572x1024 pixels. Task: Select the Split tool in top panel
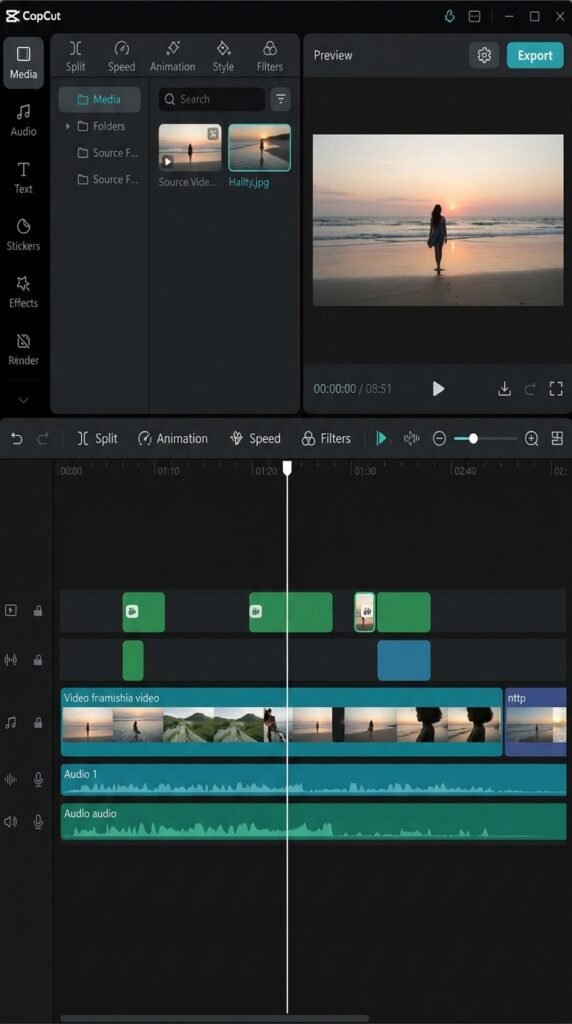pos(76,56)
